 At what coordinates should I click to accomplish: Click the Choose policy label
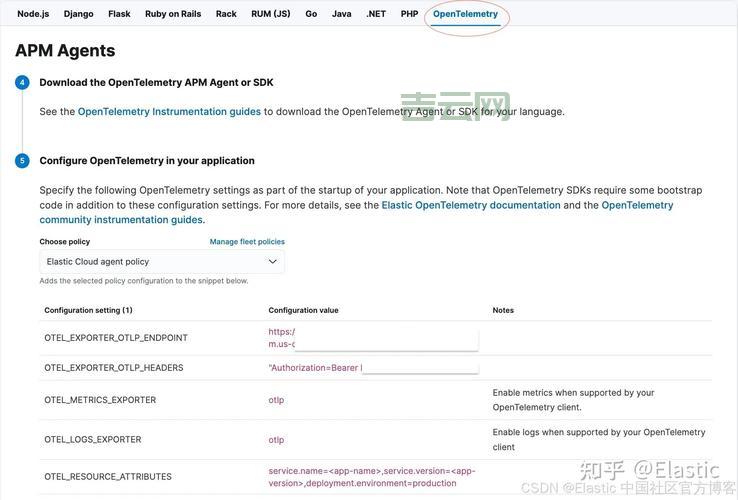click(65, 242)
